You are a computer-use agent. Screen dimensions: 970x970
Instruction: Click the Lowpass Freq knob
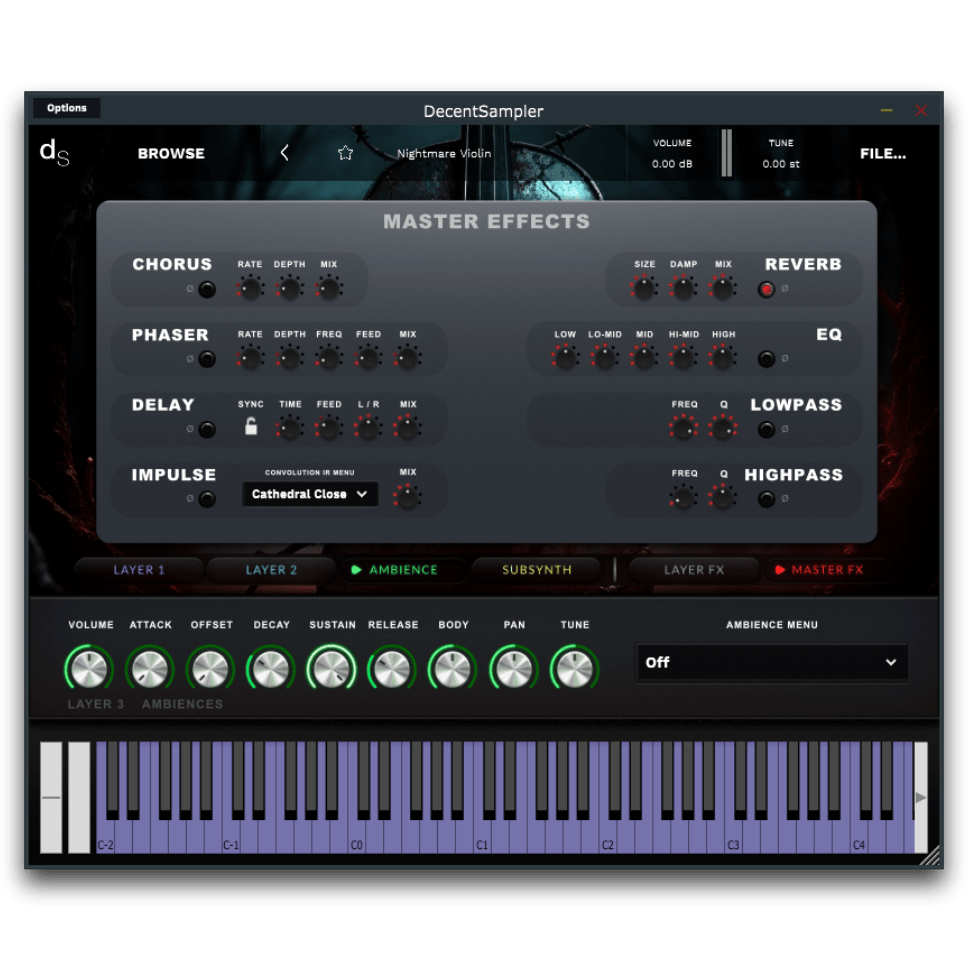(x=684, y=428)
